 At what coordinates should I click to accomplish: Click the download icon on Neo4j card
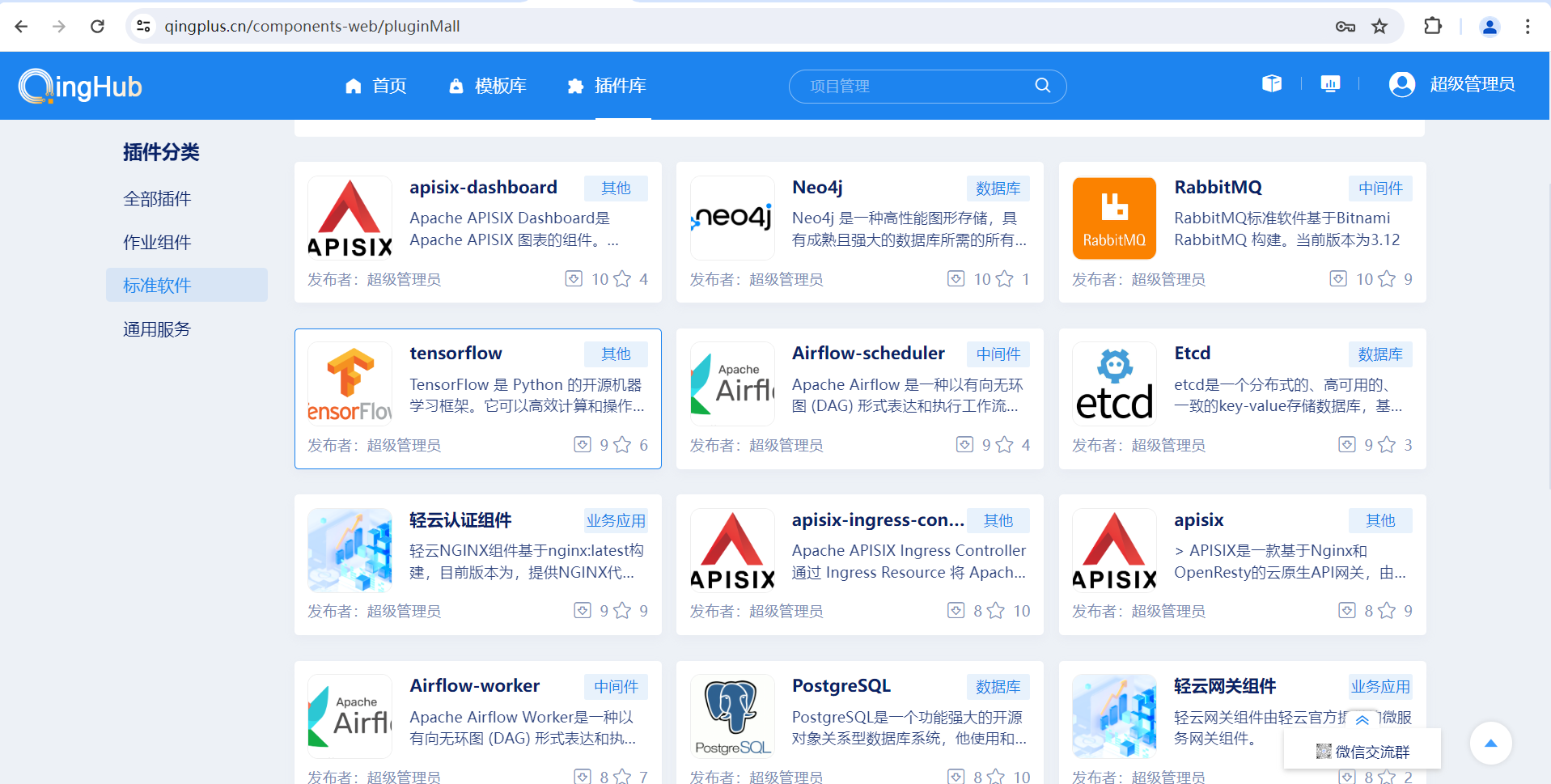click(956, 279)
